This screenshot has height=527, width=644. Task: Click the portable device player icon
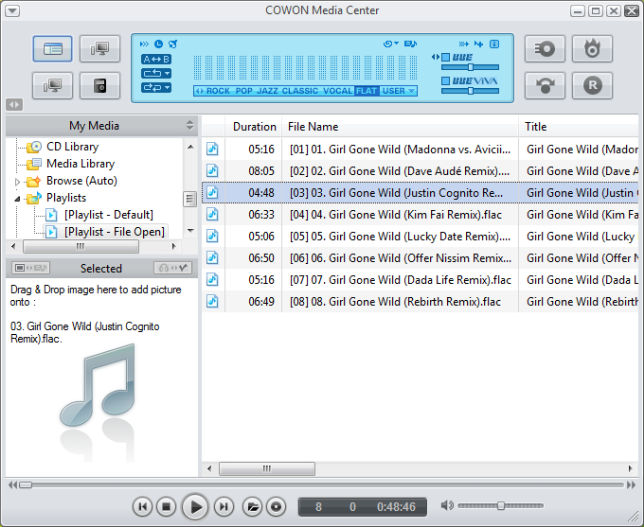(100, 85)
